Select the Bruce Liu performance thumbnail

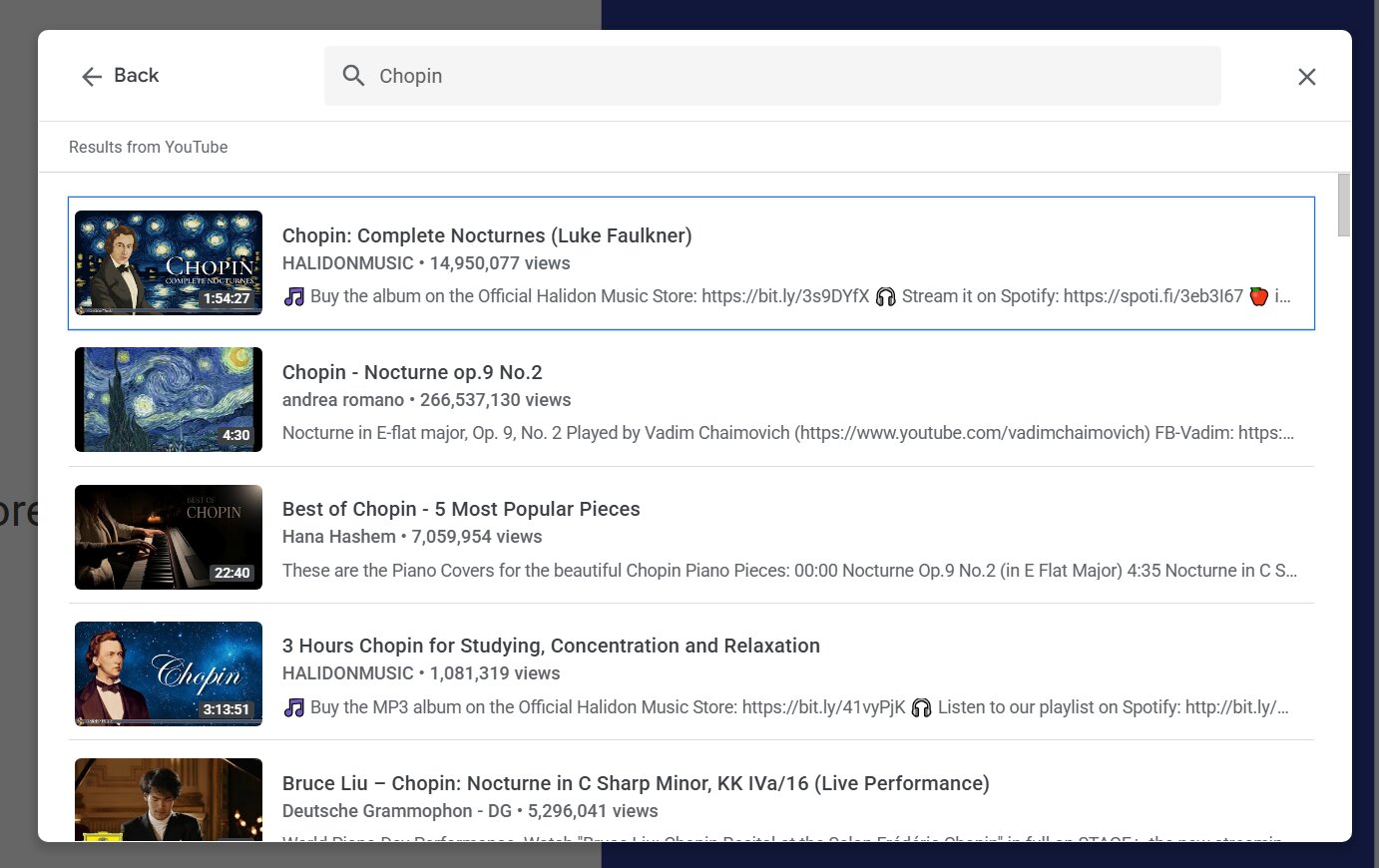pyautogui.click(x=169, y=799)
